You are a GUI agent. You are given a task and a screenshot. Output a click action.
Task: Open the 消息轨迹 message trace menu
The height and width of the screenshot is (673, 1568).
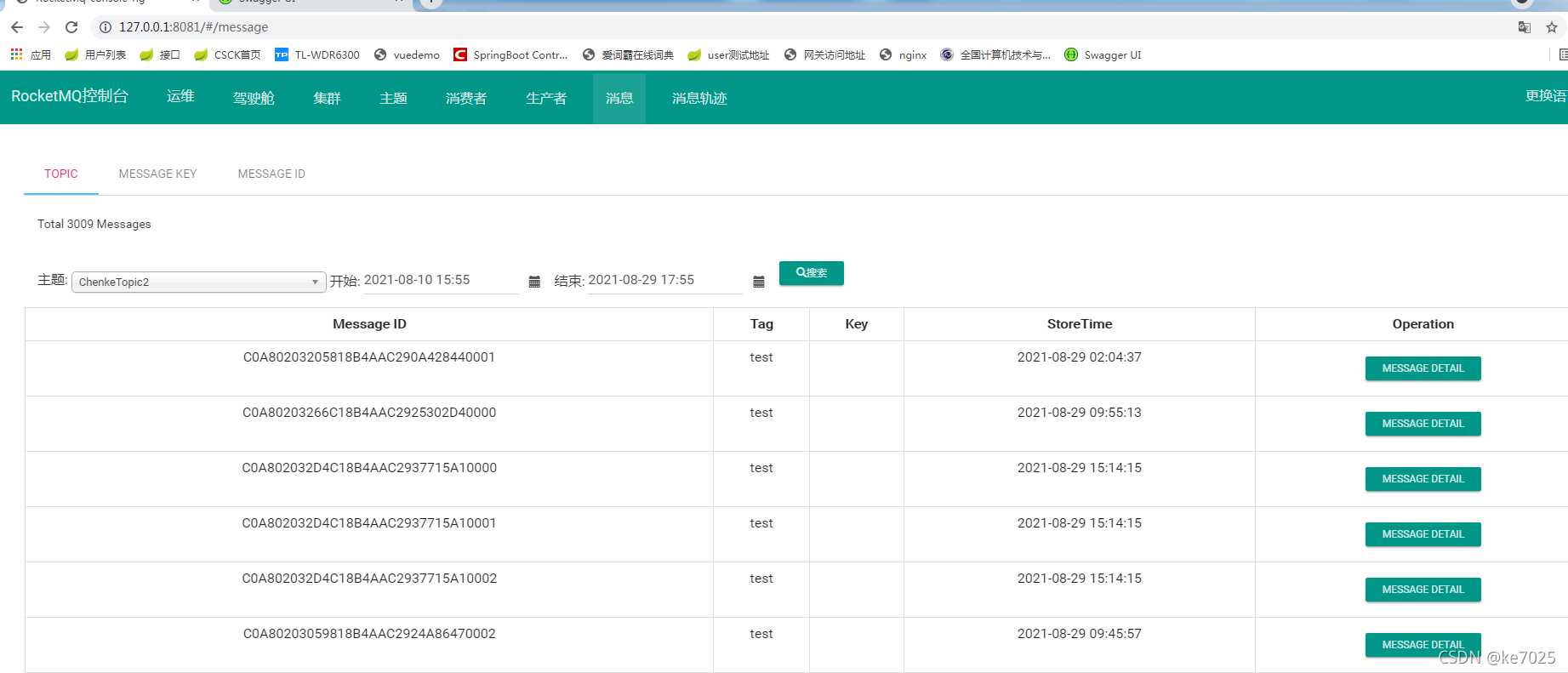pyautogui.click(x=699, y=98)
